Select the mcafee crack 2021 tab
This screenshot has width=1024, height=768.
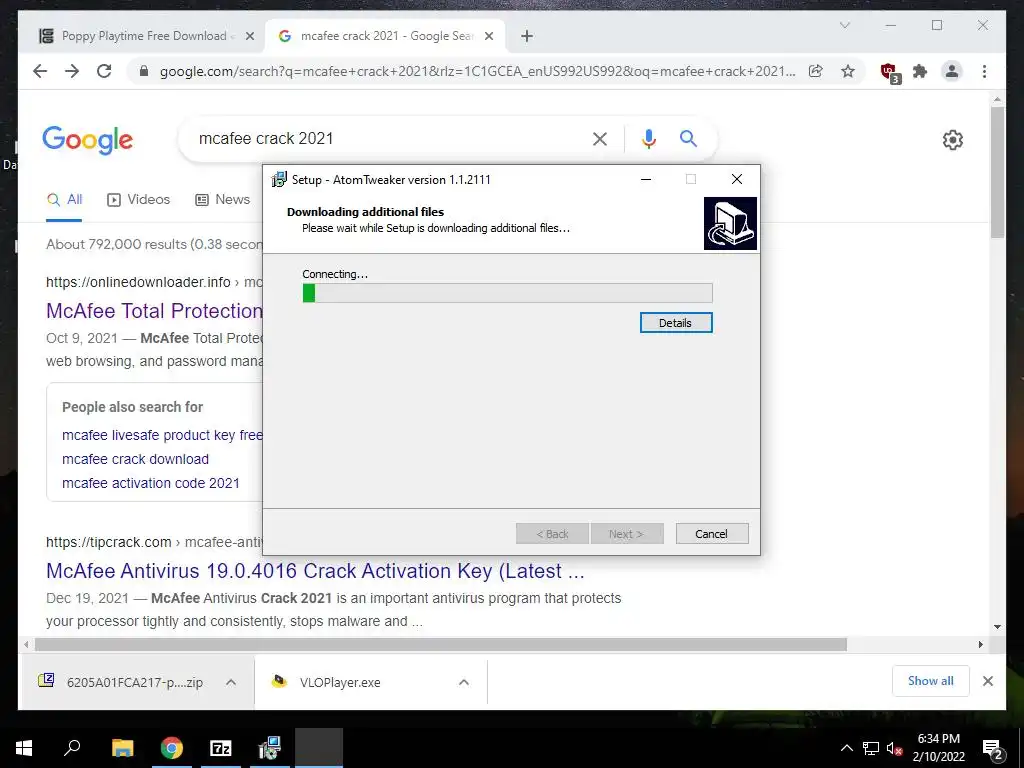385,36
